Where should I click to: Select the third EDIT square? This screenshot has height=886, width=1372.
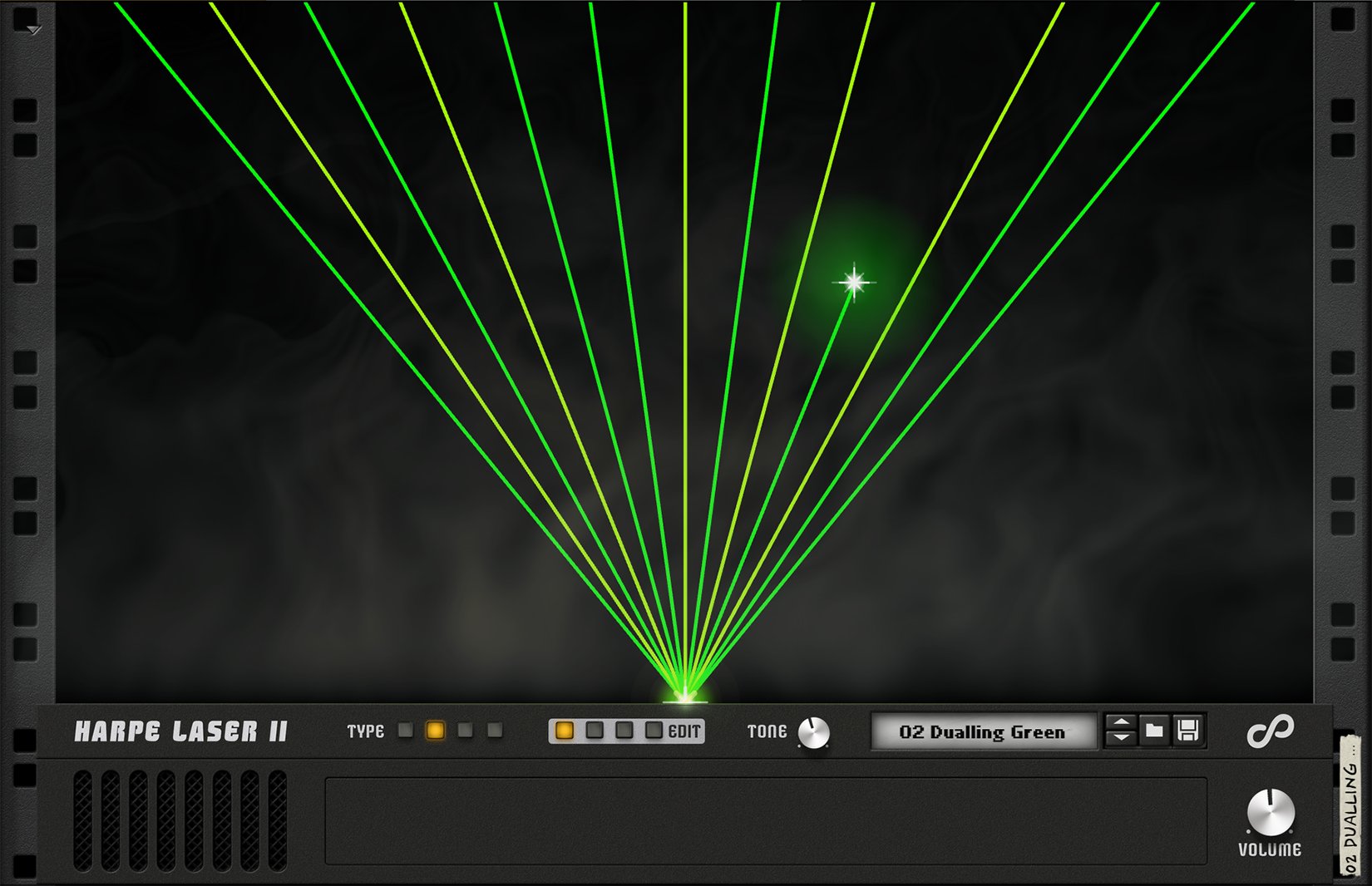[x=623, y=730]
